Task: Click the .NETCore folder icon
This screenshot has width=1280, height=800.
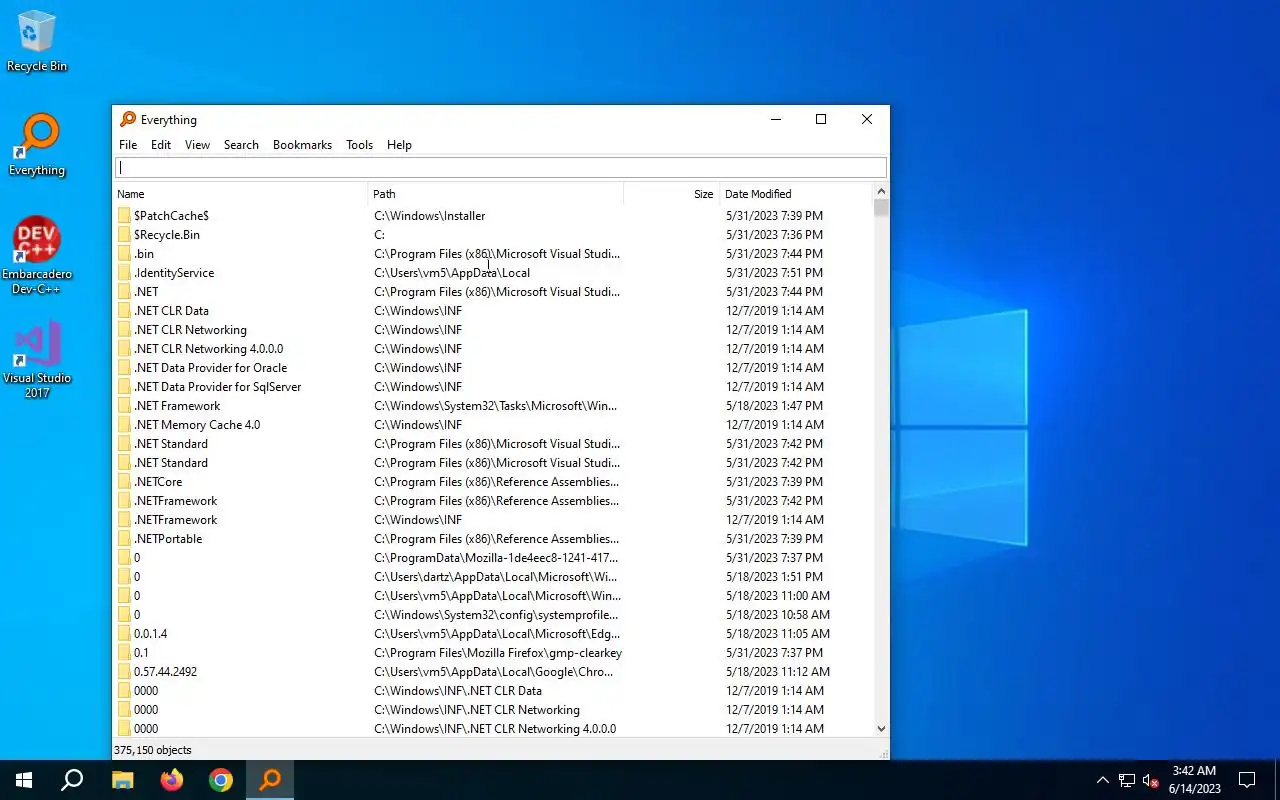Action: [x=124, y=482]
